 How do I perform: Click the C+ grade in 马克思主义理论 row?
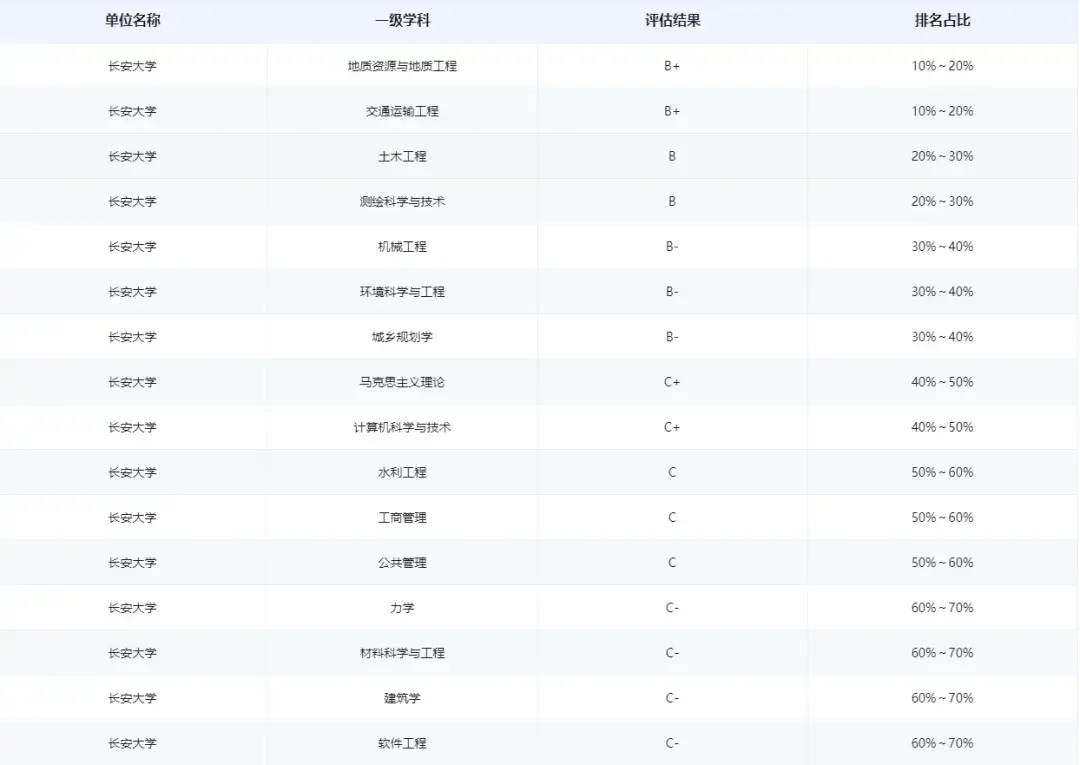672,382
